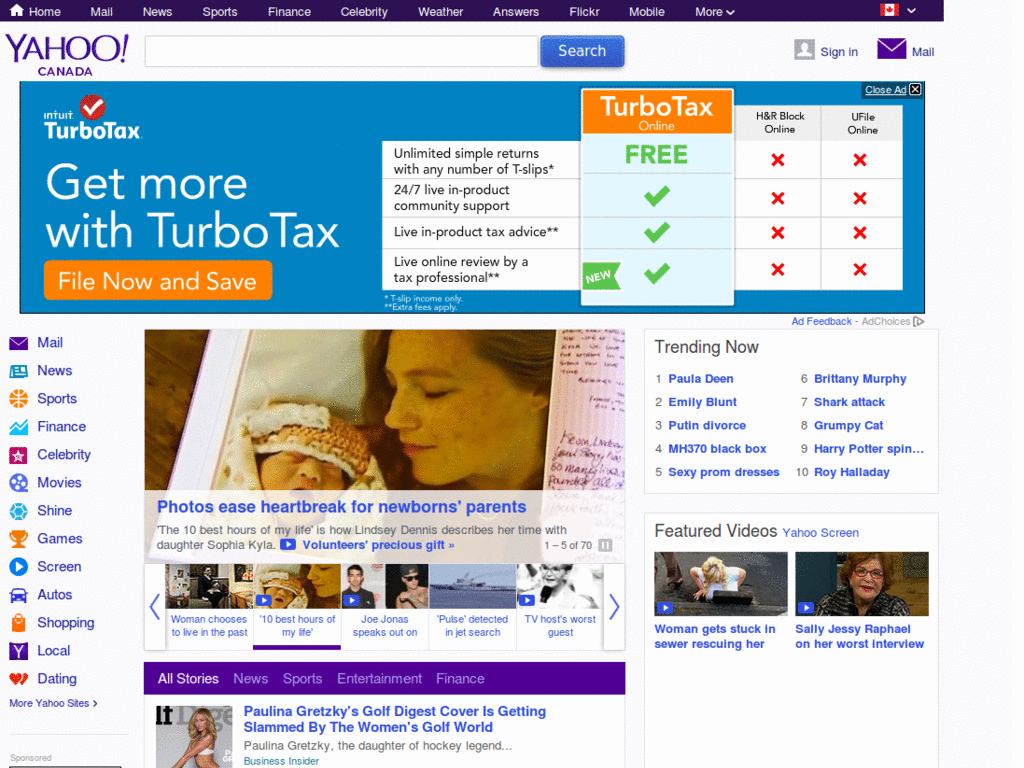Play 'Woman gets stuck in sewer' video
Viewport: 1024px width, 768px height.
pyautogui.click(x=721, y=584)
